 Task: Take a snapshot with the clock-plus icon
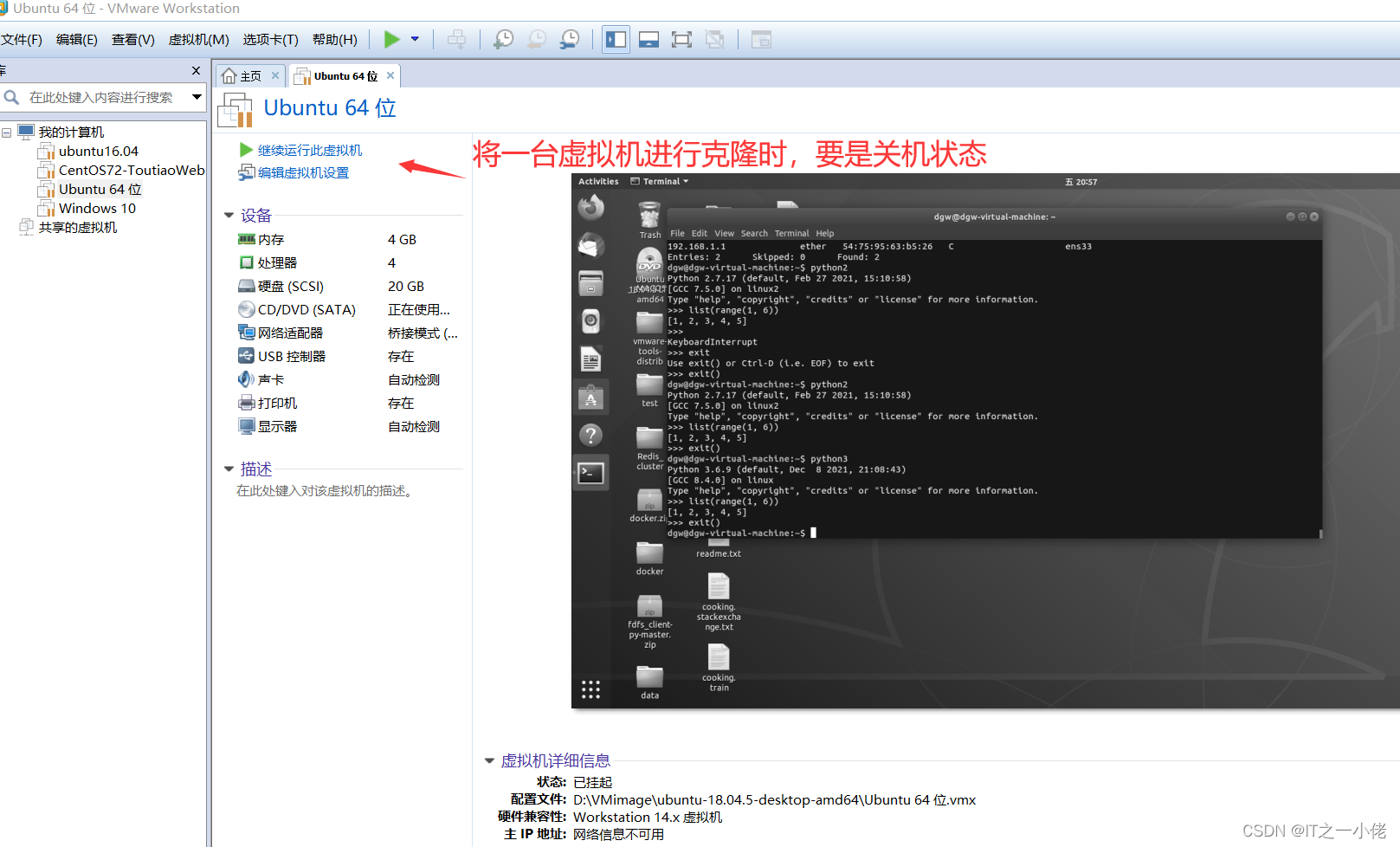pyautogui.click(x=503, y=39)
